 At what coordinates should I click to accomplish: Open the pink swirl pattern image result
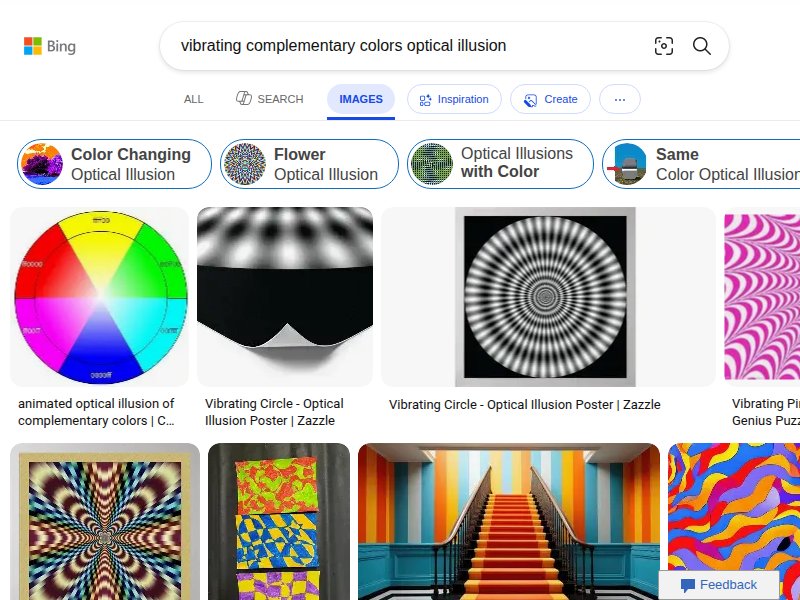click(x=762, y=296)
